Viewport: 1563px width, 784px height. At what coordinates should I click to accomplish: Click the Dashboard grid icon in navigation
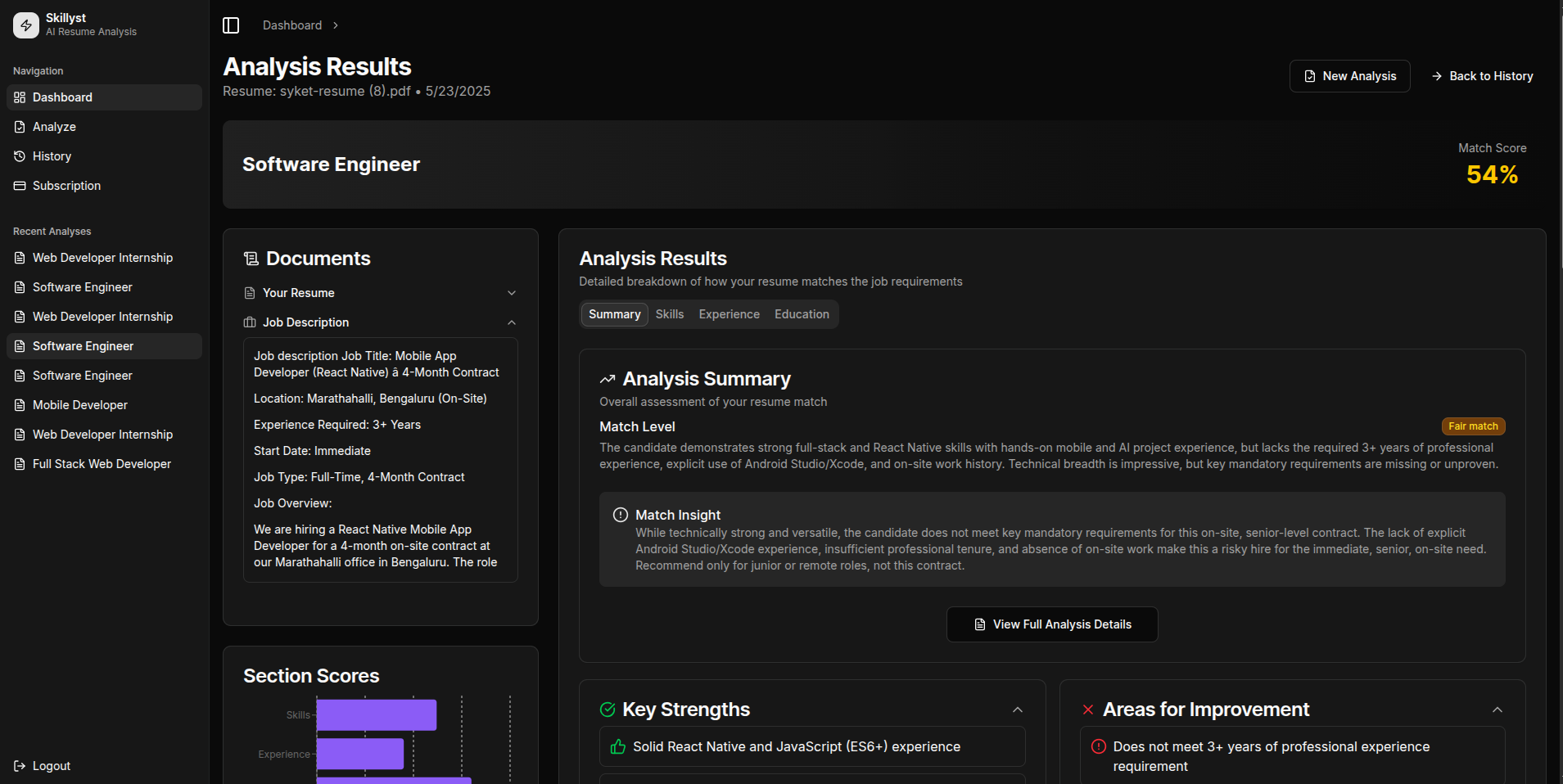(x=20, y=97)
